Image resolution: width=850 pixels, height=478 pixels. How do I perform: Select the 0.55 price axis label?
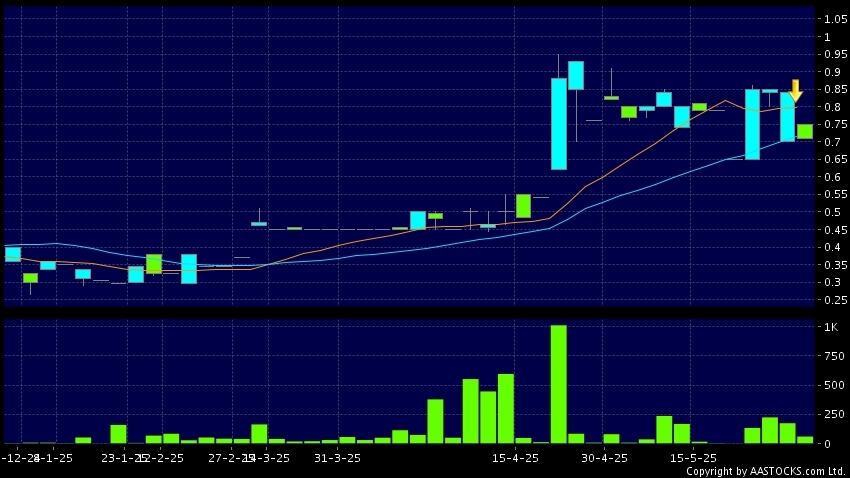pos(835,195)
